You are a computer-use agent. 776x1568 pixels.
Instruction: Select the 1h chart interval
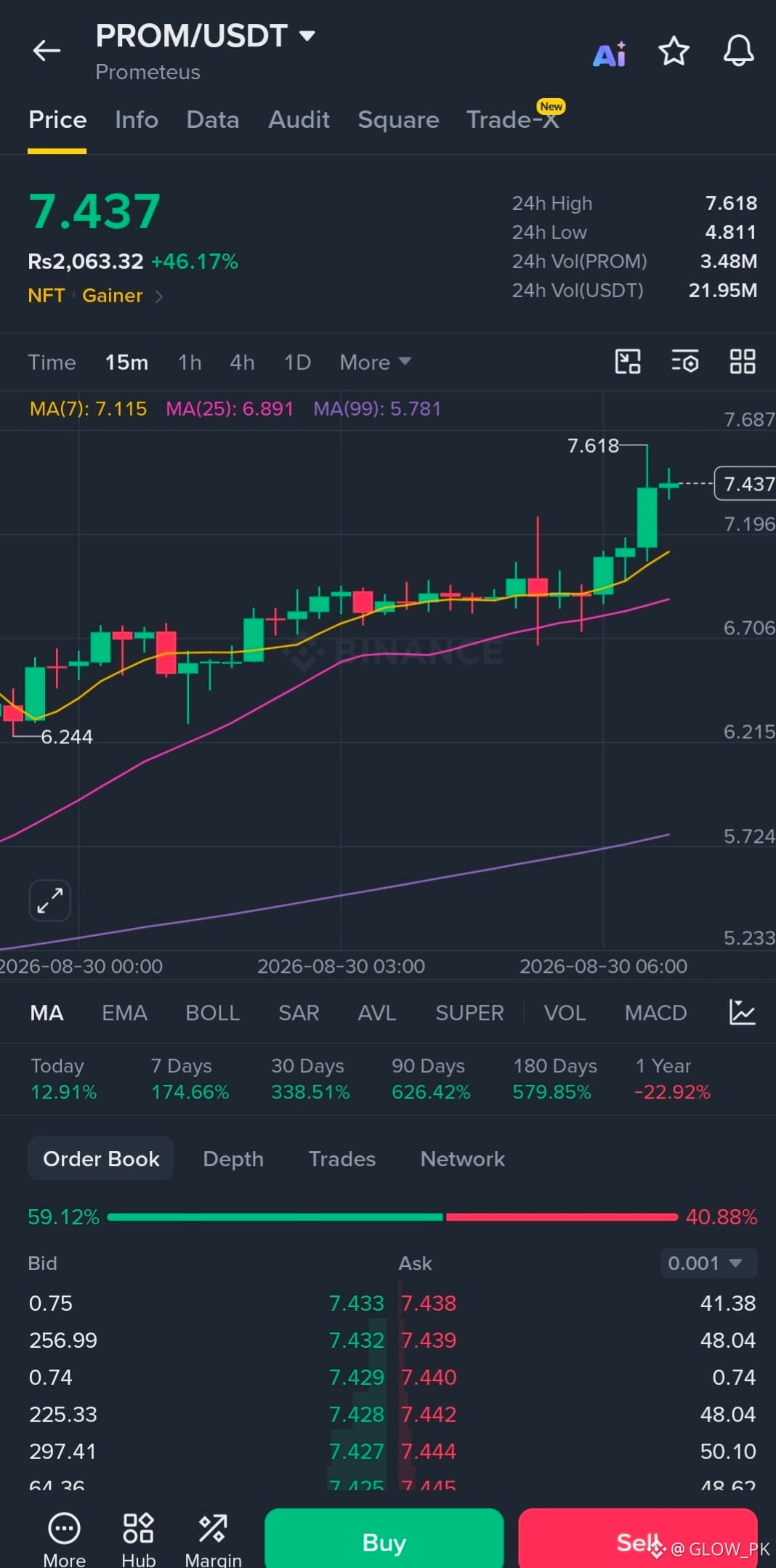tap(190, 362)
